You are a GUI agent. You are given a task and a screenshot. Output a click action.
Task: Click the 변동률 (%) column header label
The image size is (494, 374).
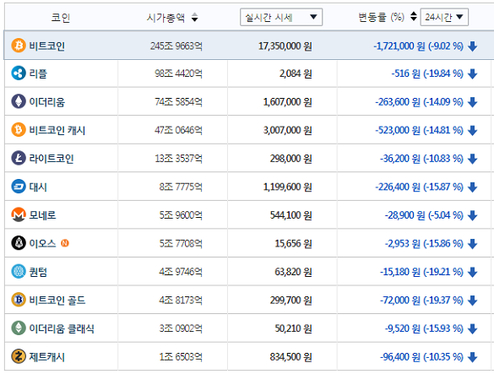381,17
